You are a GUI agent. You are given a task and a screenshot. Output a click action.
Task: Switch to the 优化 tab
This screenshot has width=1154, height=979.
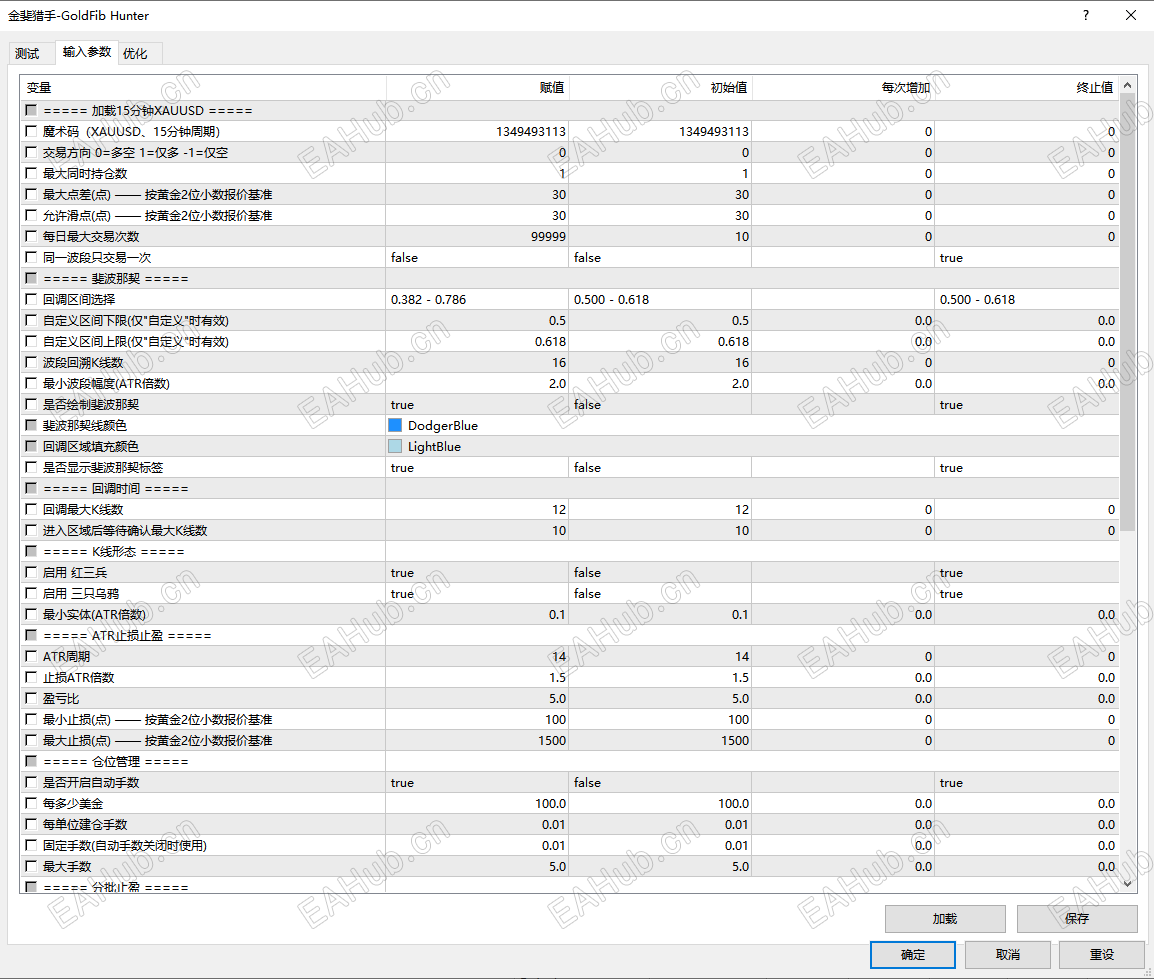point(135,54)
